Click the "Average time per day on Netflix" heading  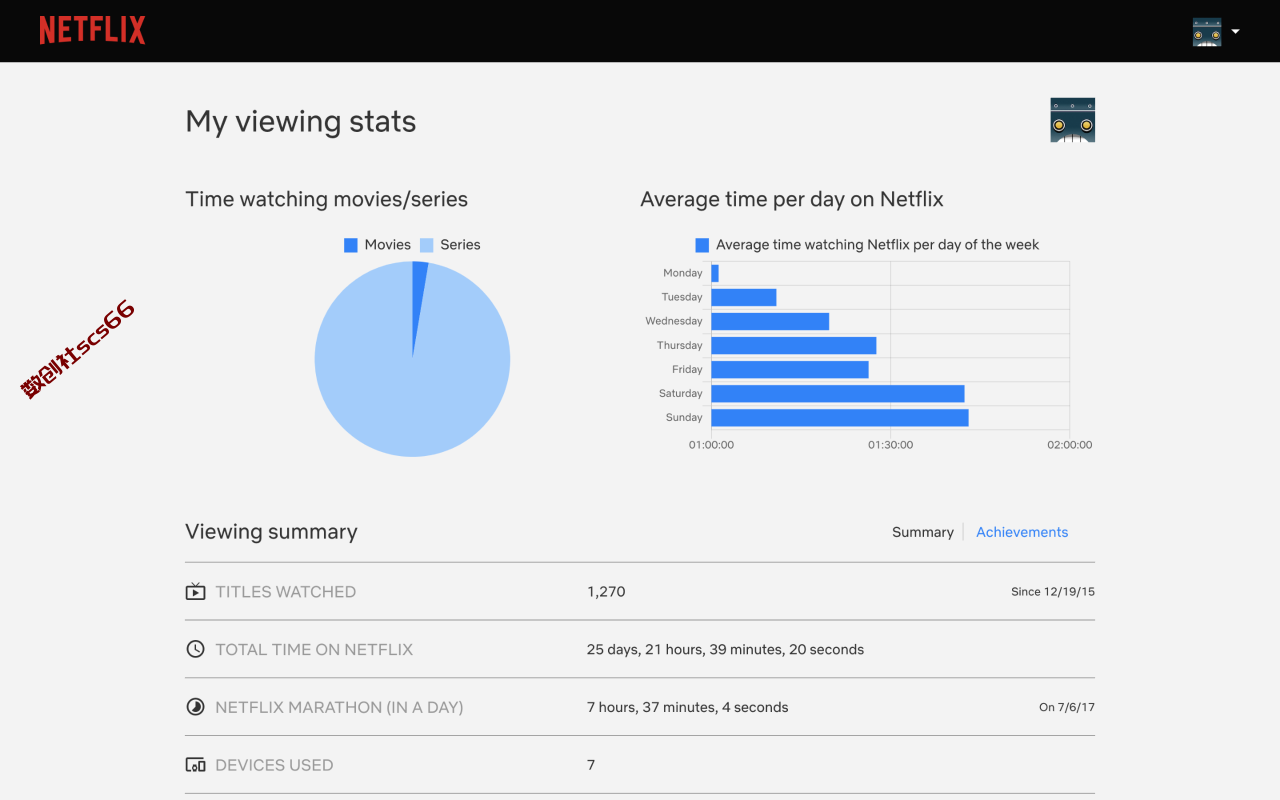click(792, 199)
